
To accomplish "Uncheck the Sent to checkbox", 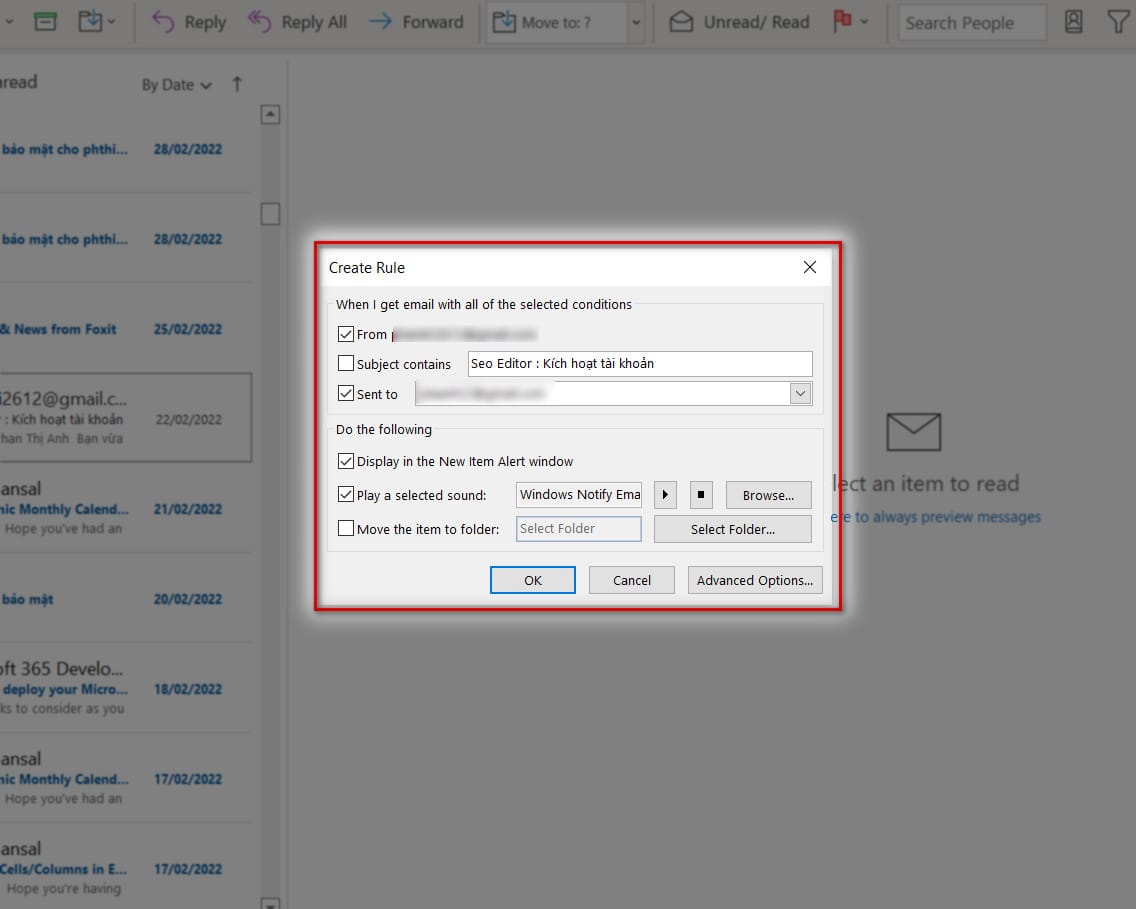I will click(346, 393).
